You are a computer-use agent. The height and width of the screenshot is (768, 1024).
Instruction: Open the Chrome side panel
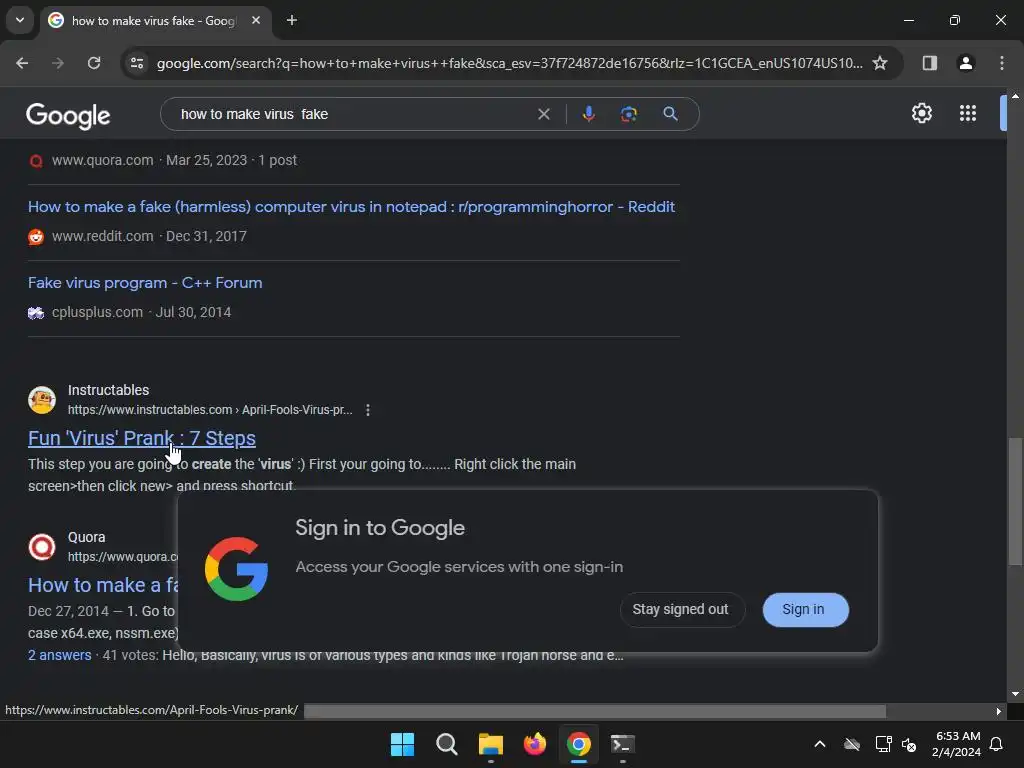tap(929, 63)
